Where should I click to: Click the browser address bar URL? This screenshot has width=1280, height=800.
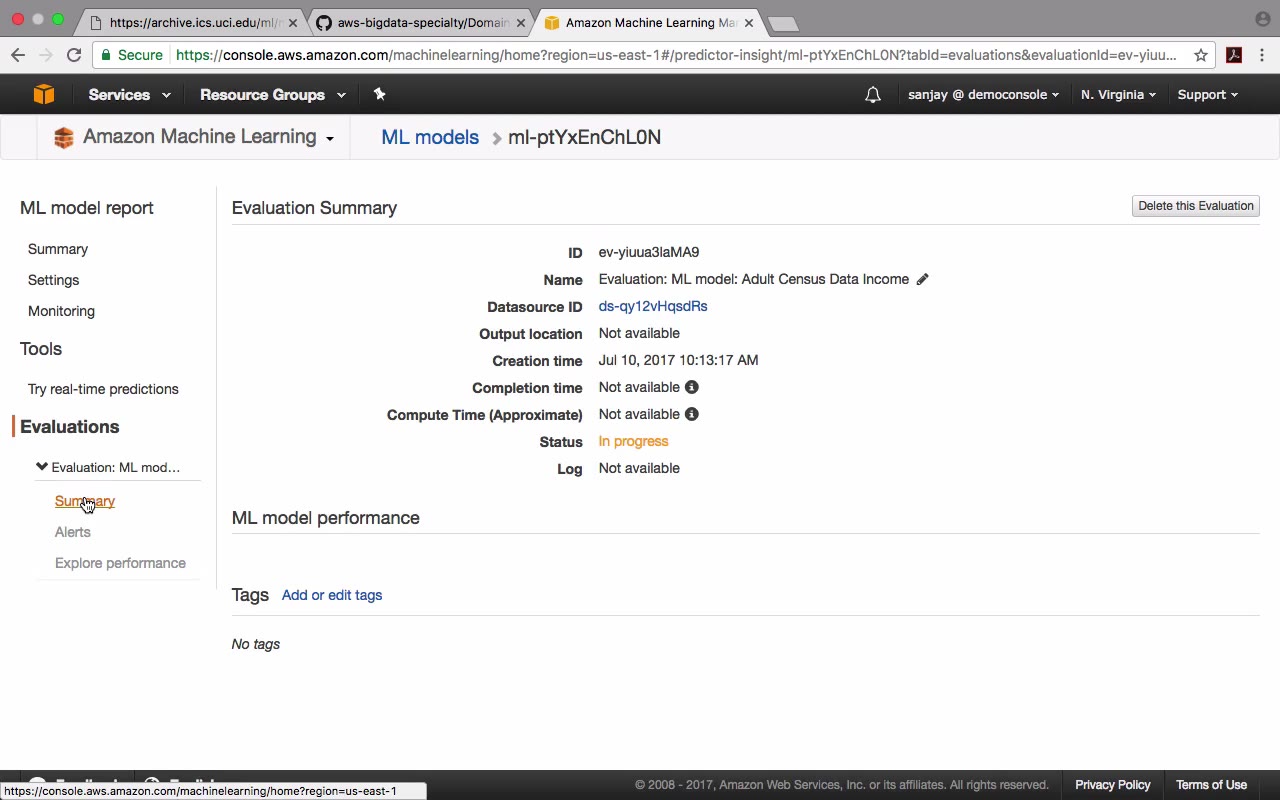click(x=676, y=55)
